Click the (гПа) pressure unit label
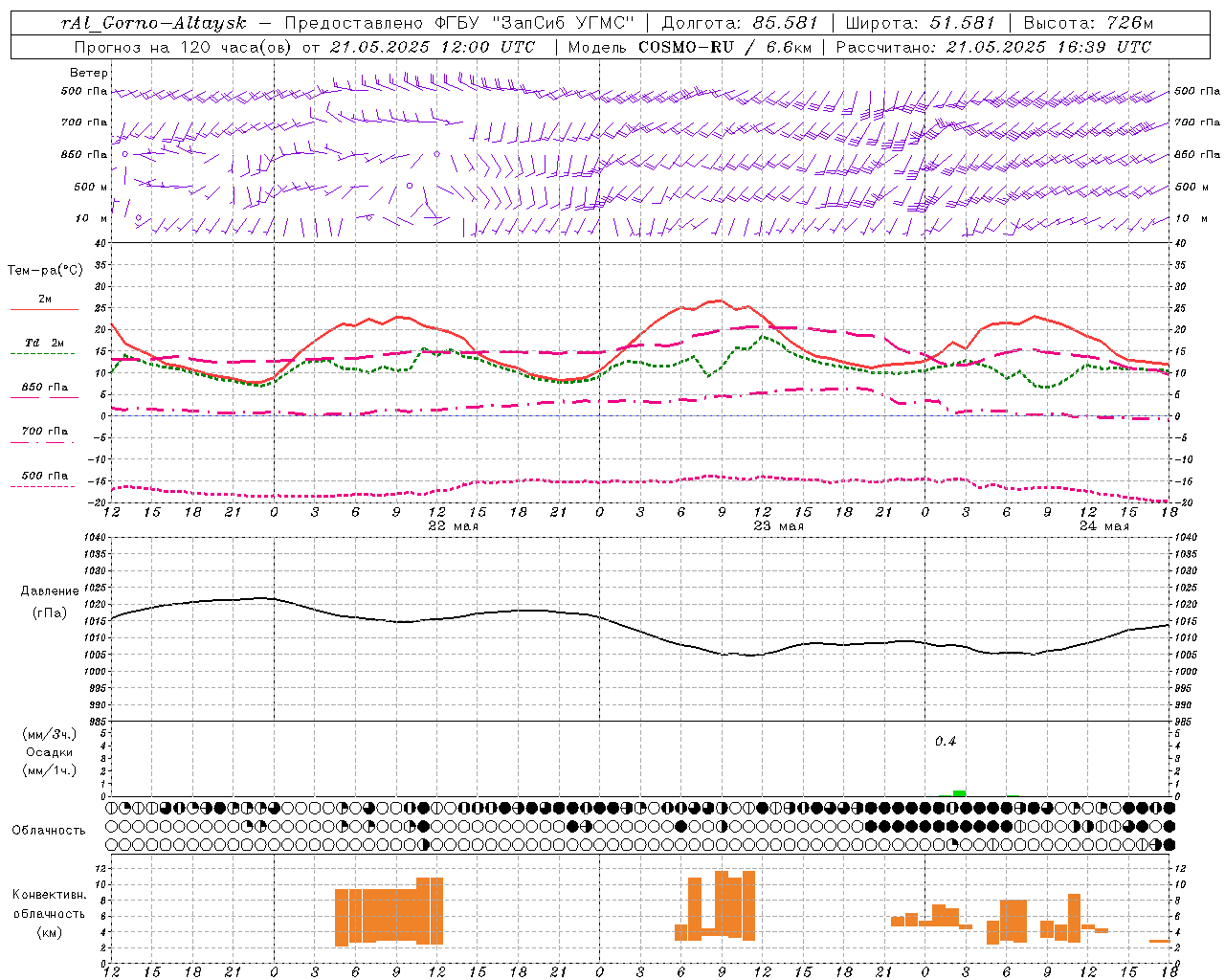 (x=50, y=613)
